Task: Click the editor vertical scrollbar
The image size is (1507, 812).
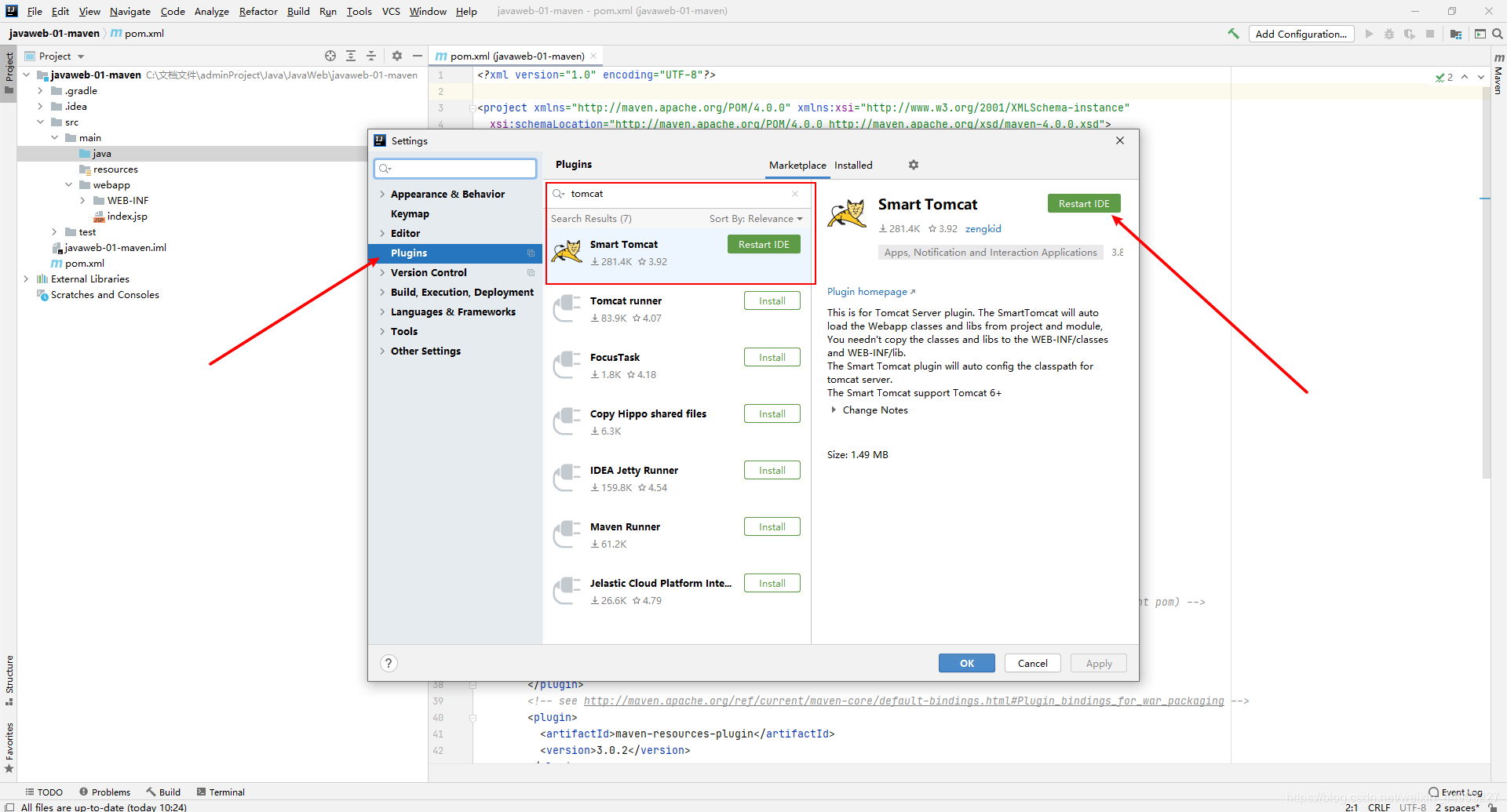Action: tap(1485, 282)
